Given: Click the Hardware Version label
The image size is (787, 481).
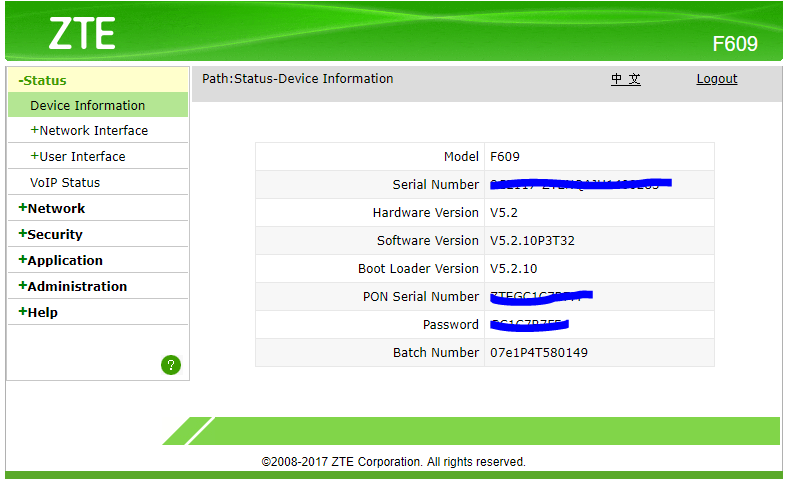Looking at the screenshot, I should pyautogui.click(x=426, y=213).
